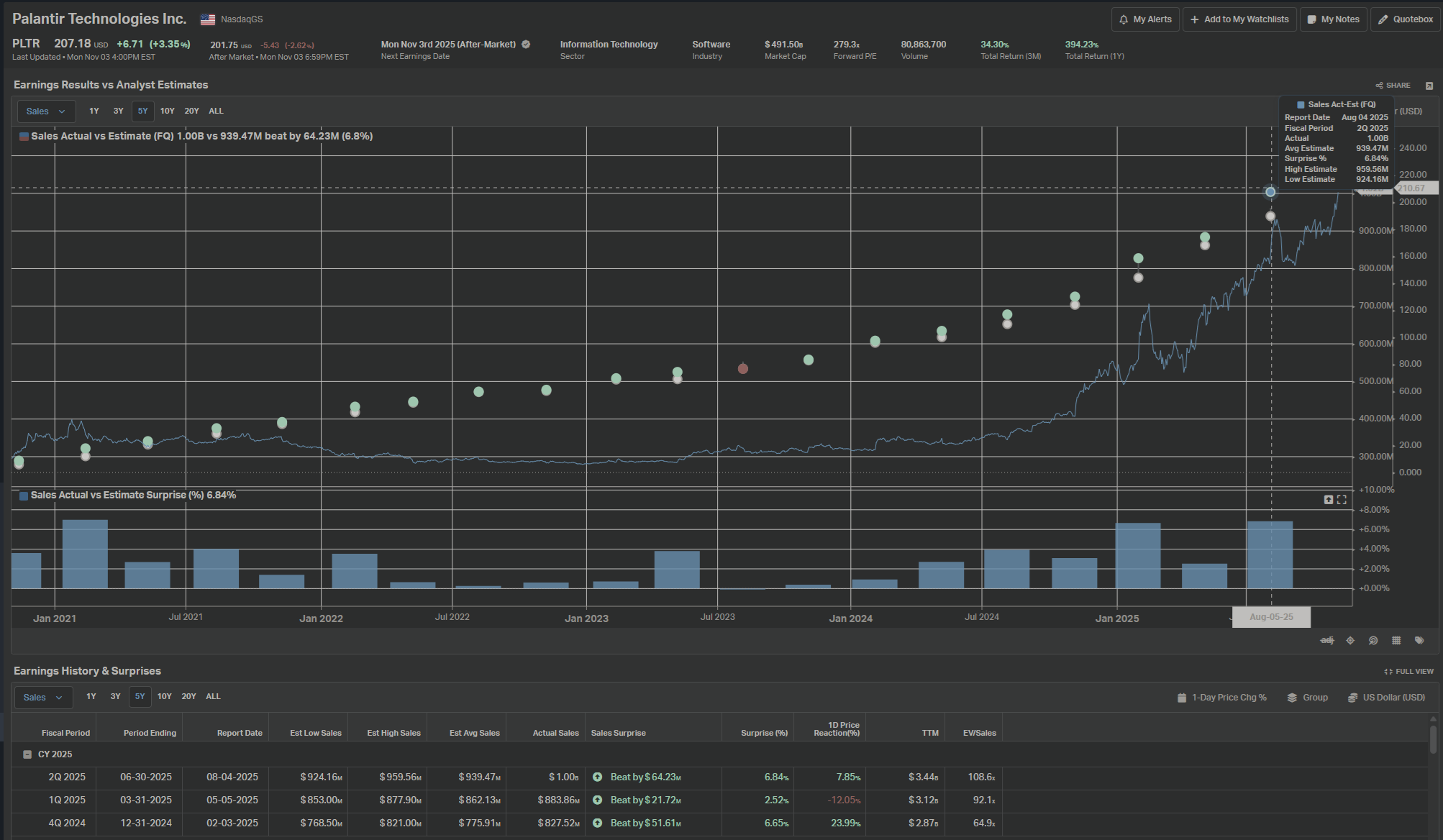Click the bell icon in My Alerts
1443x840 pixels.
[1124, 19]
